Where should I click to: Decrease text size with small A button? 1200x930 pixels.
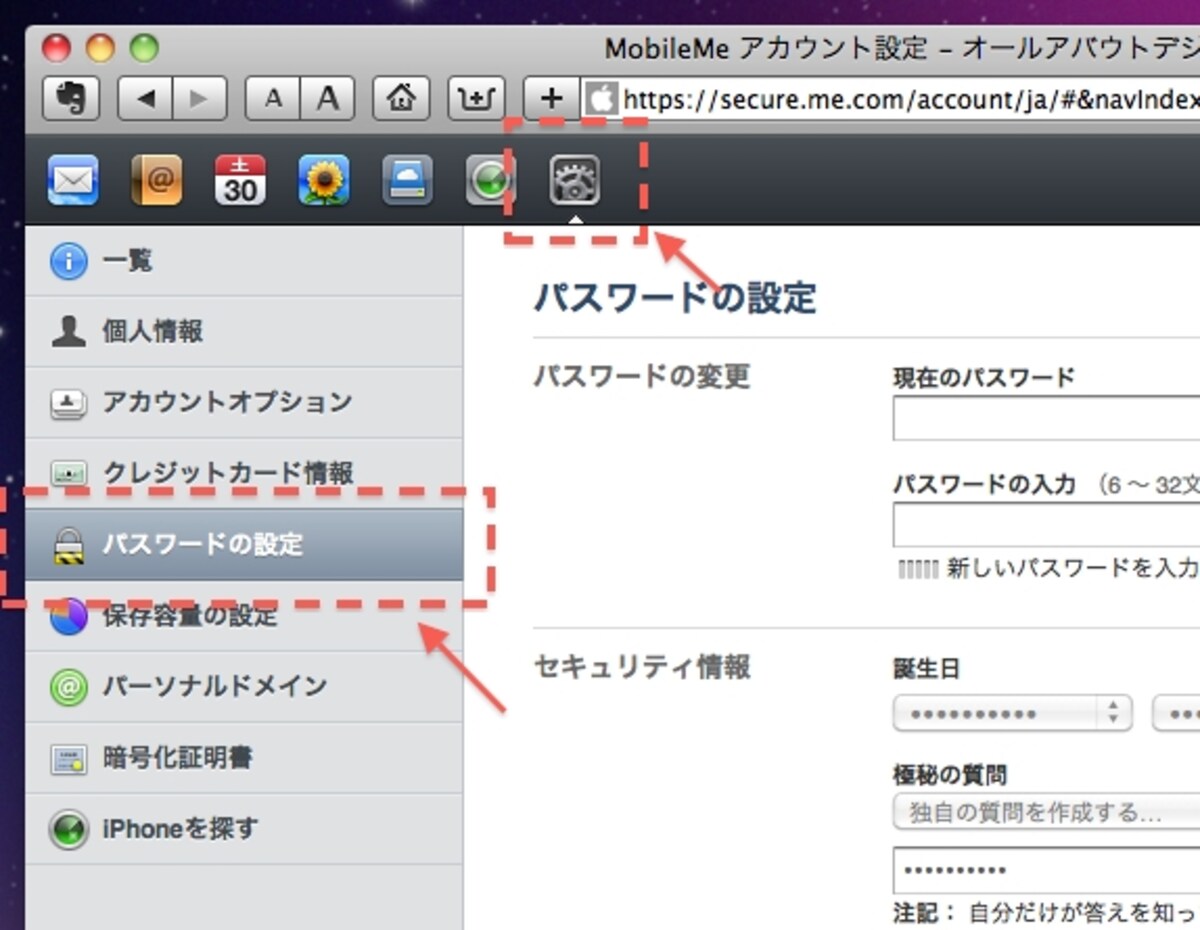(x=273, y=98)
